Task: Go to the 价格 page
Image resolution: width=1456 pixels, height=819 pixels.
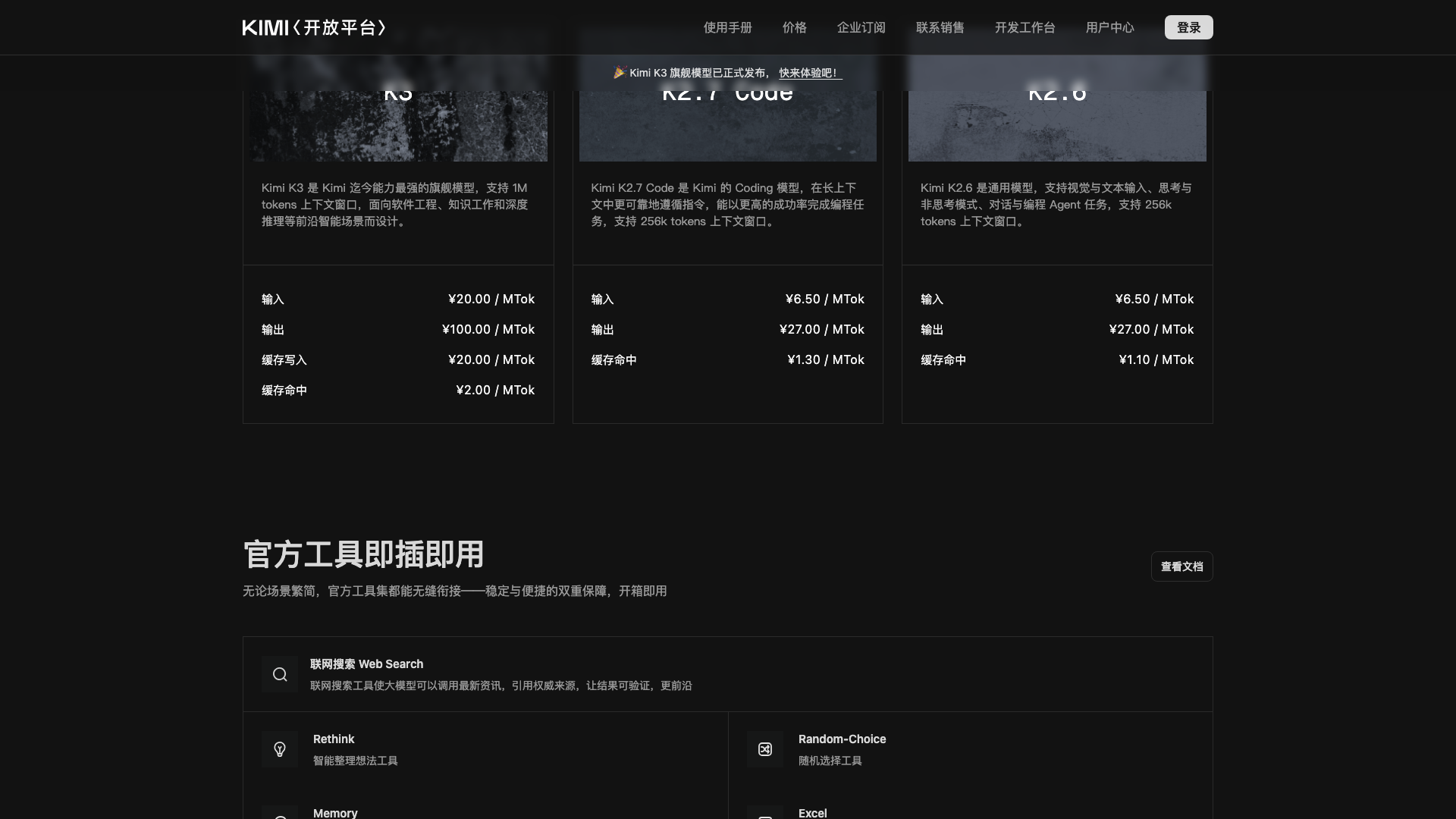Action: [x=794, y=27]
